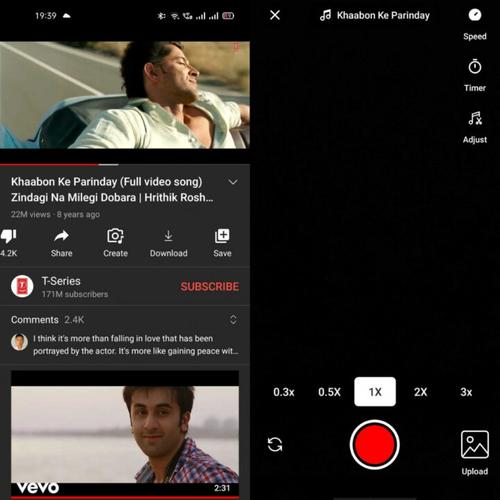Open the top comment preview text
The width and height of the screenshot is (500, 500).
click(x=136, y=345)
